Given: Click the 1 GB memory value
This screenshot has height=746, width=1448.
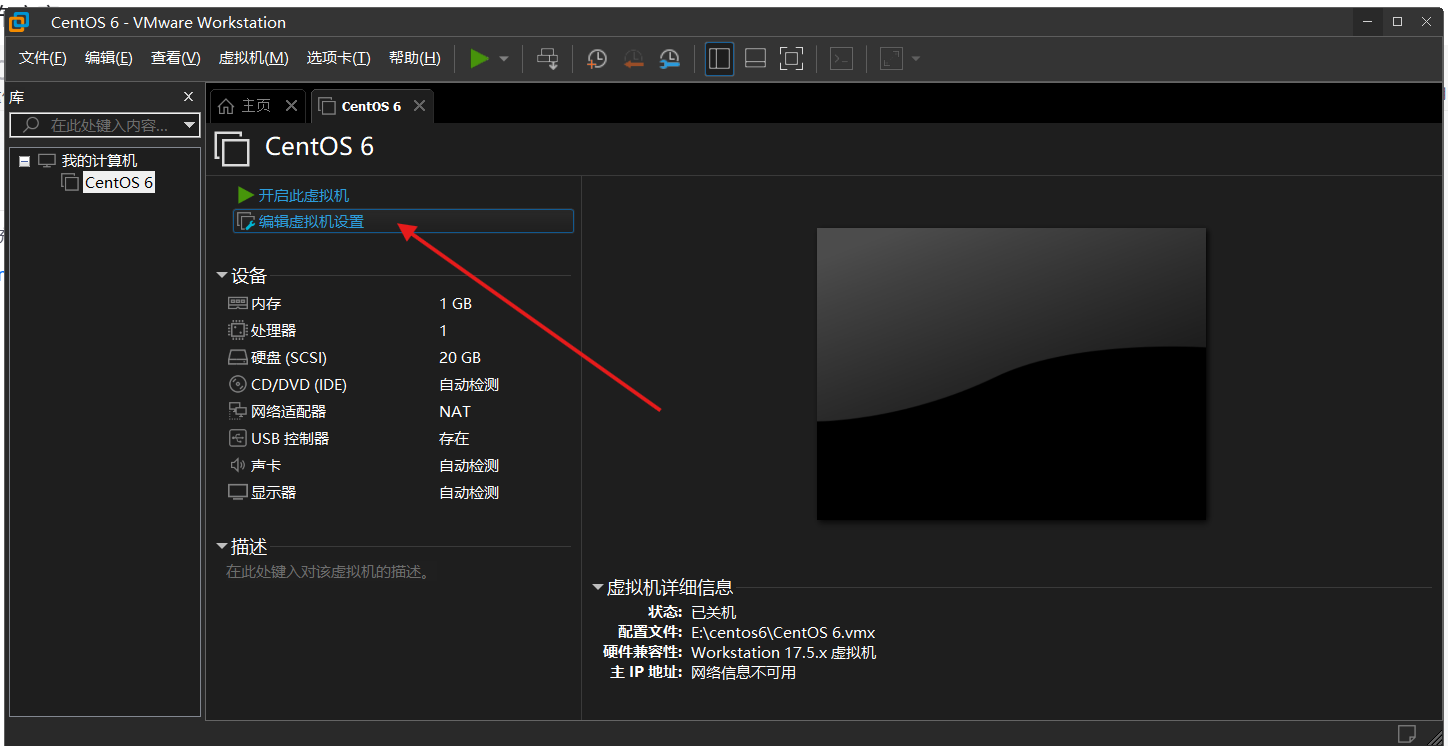Looking at the screenshot, I should point(455,303).
